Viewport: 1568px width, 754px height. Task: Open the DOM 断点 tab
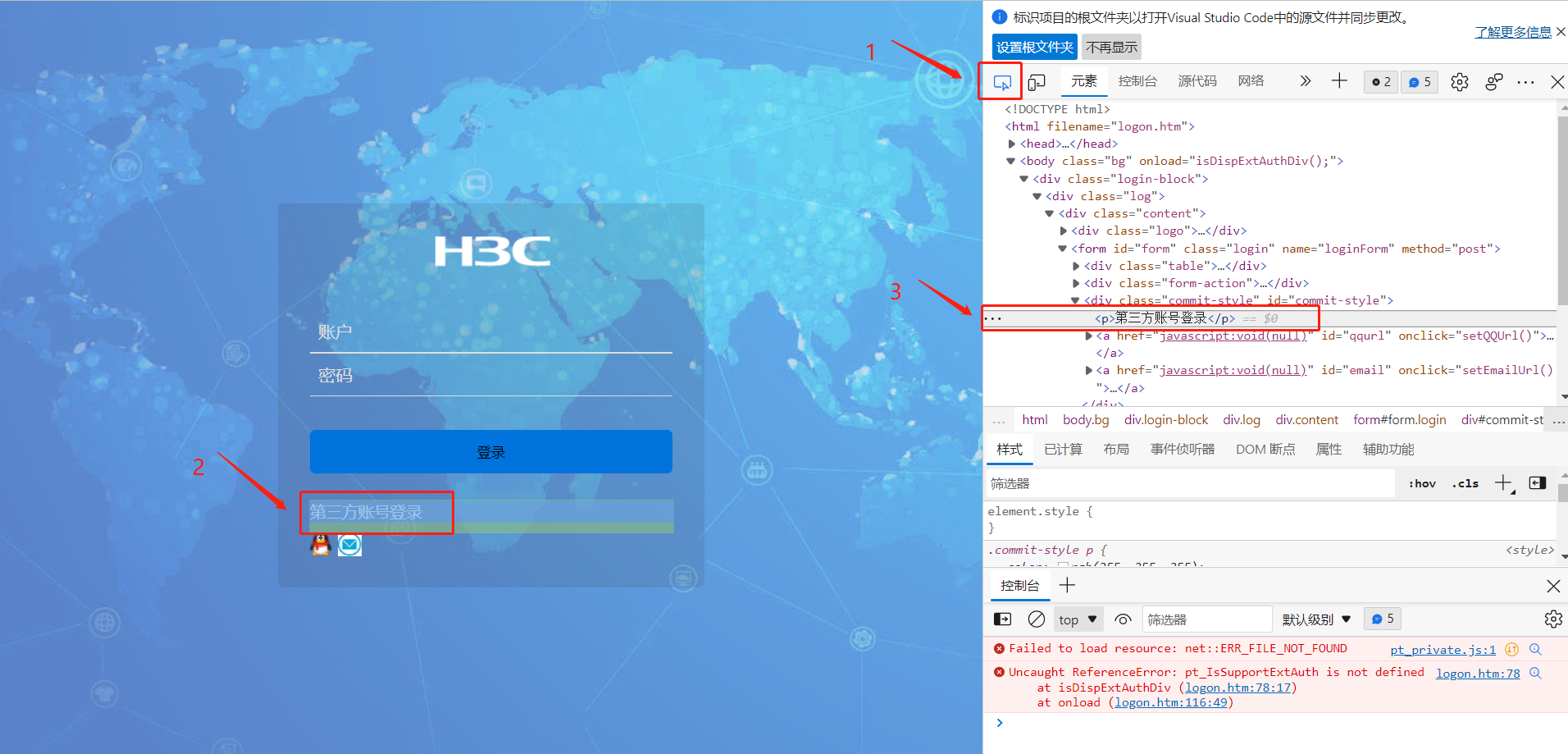click(x=1265, y=450)
